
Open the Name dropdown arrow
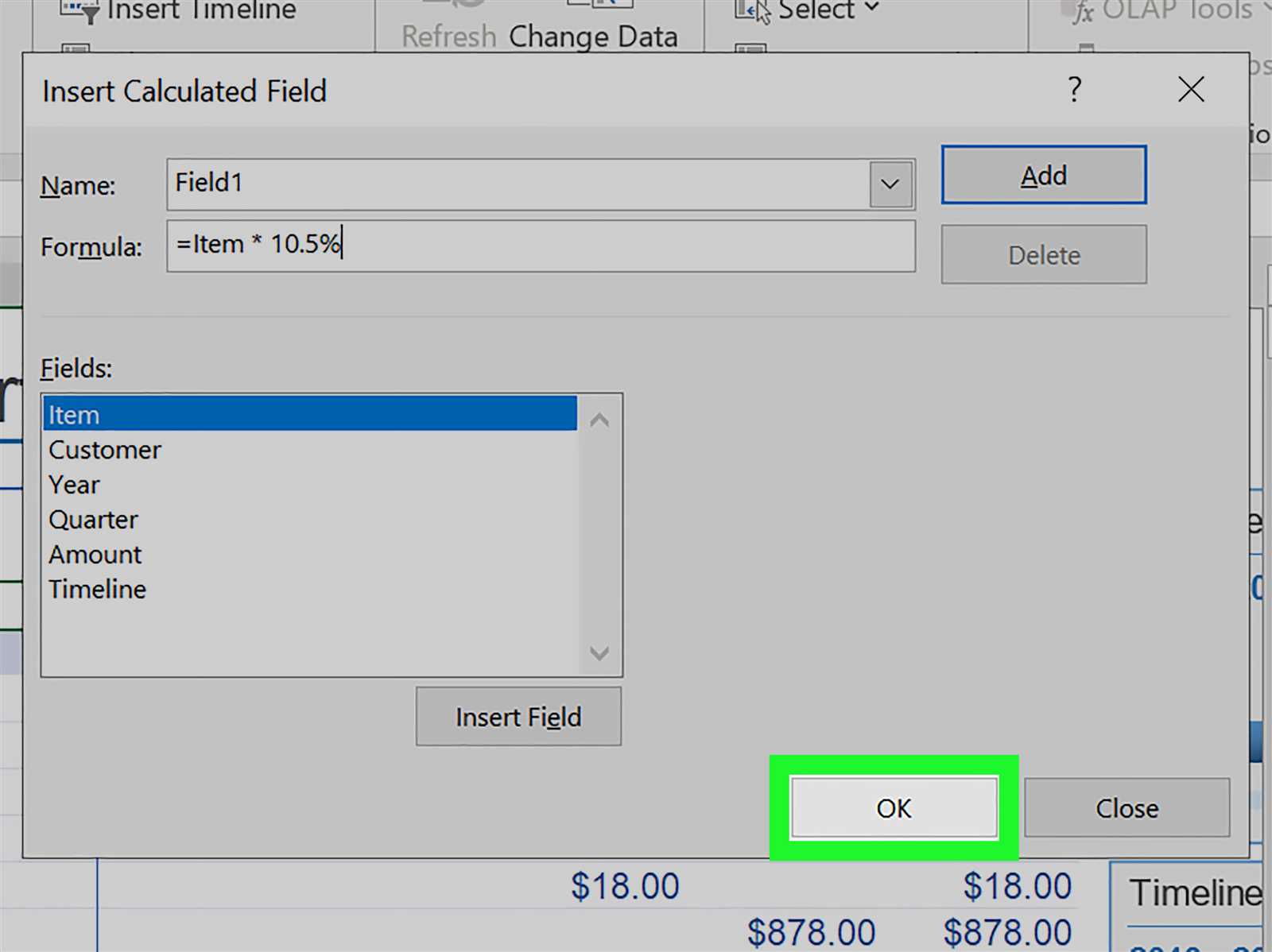[890, 184]
